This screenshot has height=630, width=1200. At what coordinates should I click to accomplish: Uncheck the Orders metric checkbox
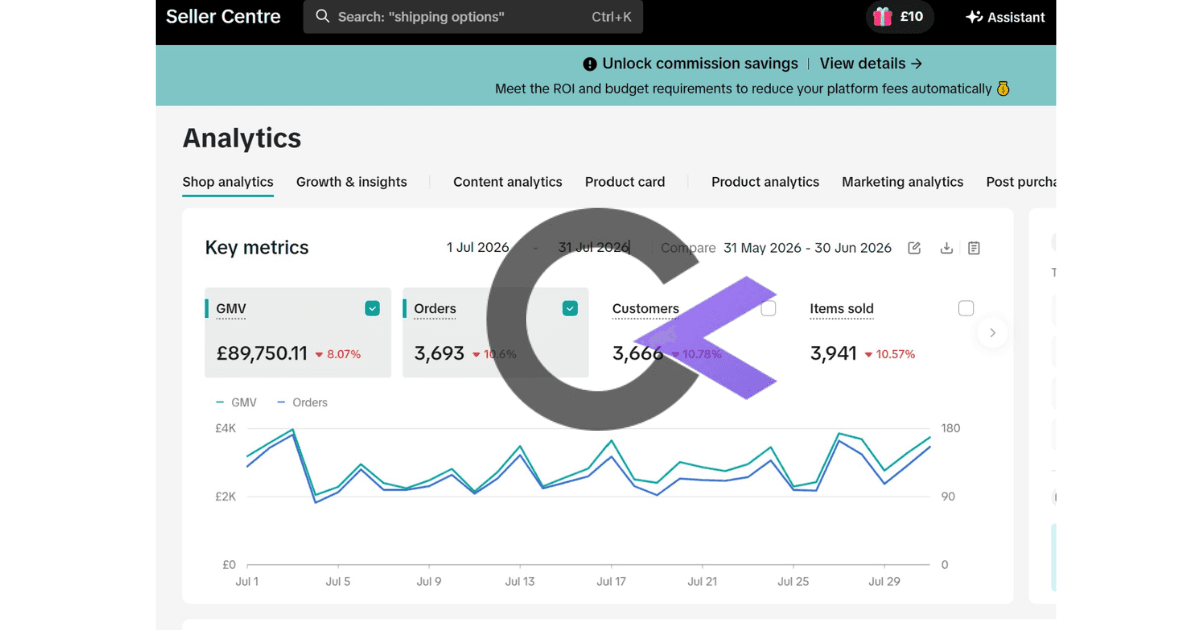(570, 309)
